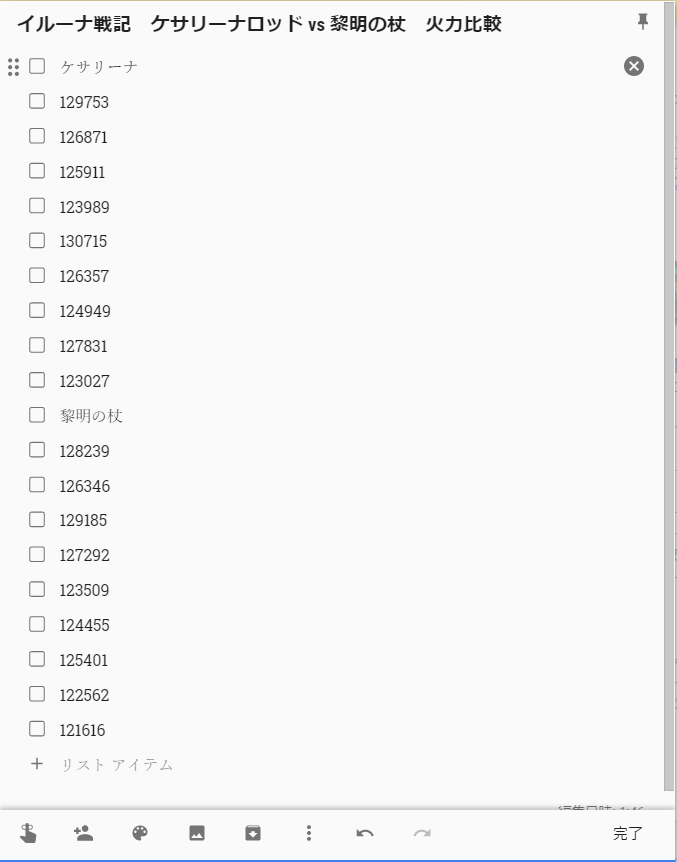Click the redo arrow
This screenshot has width=677, height=862.
[x=422, y=833]
